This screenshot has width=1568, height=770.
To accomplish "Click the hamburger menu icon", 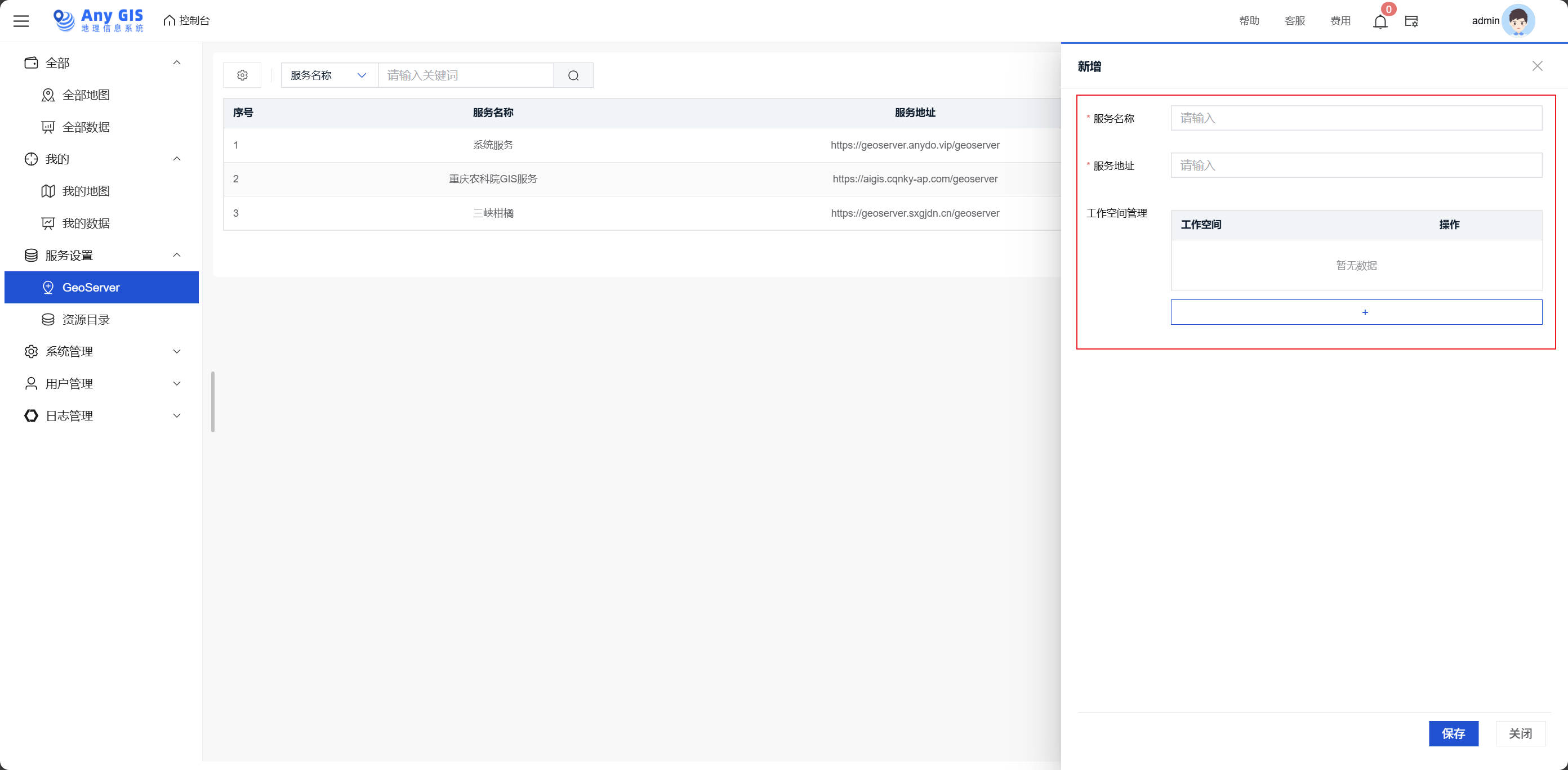I will [x=21, y=21].
